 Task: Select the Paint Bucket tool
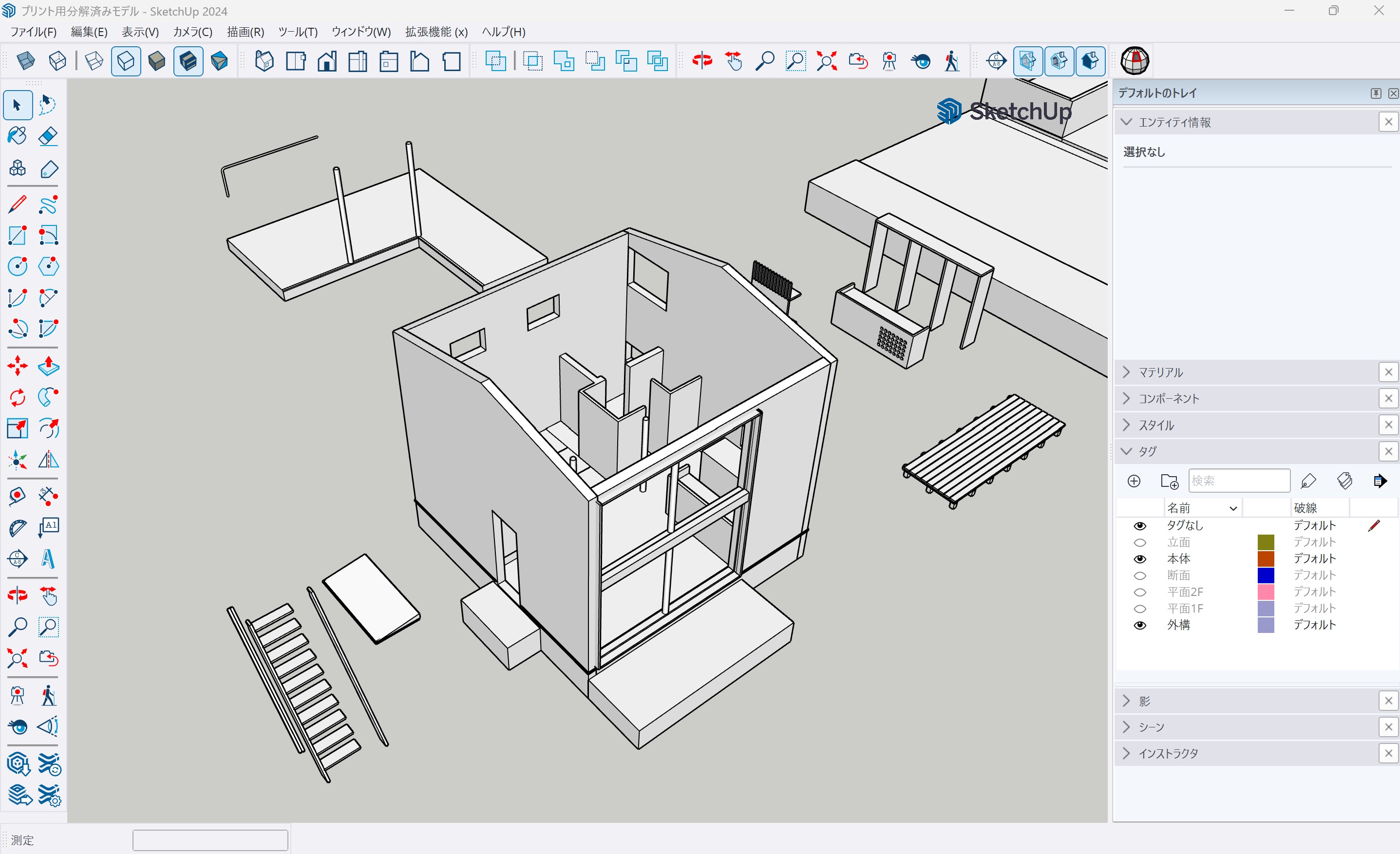click(x=17, y=136)
